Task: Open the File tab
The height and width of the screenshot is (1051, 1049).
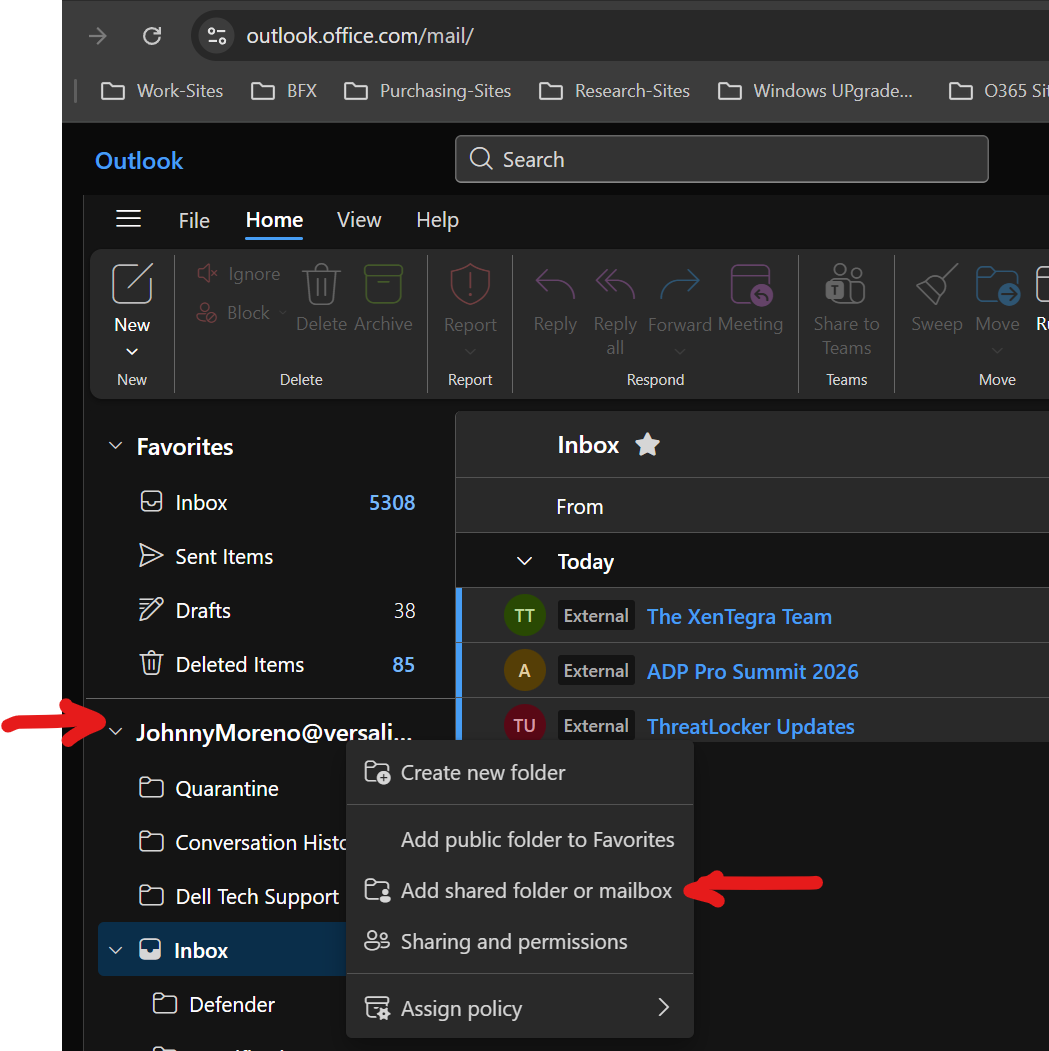Action: 194,221
